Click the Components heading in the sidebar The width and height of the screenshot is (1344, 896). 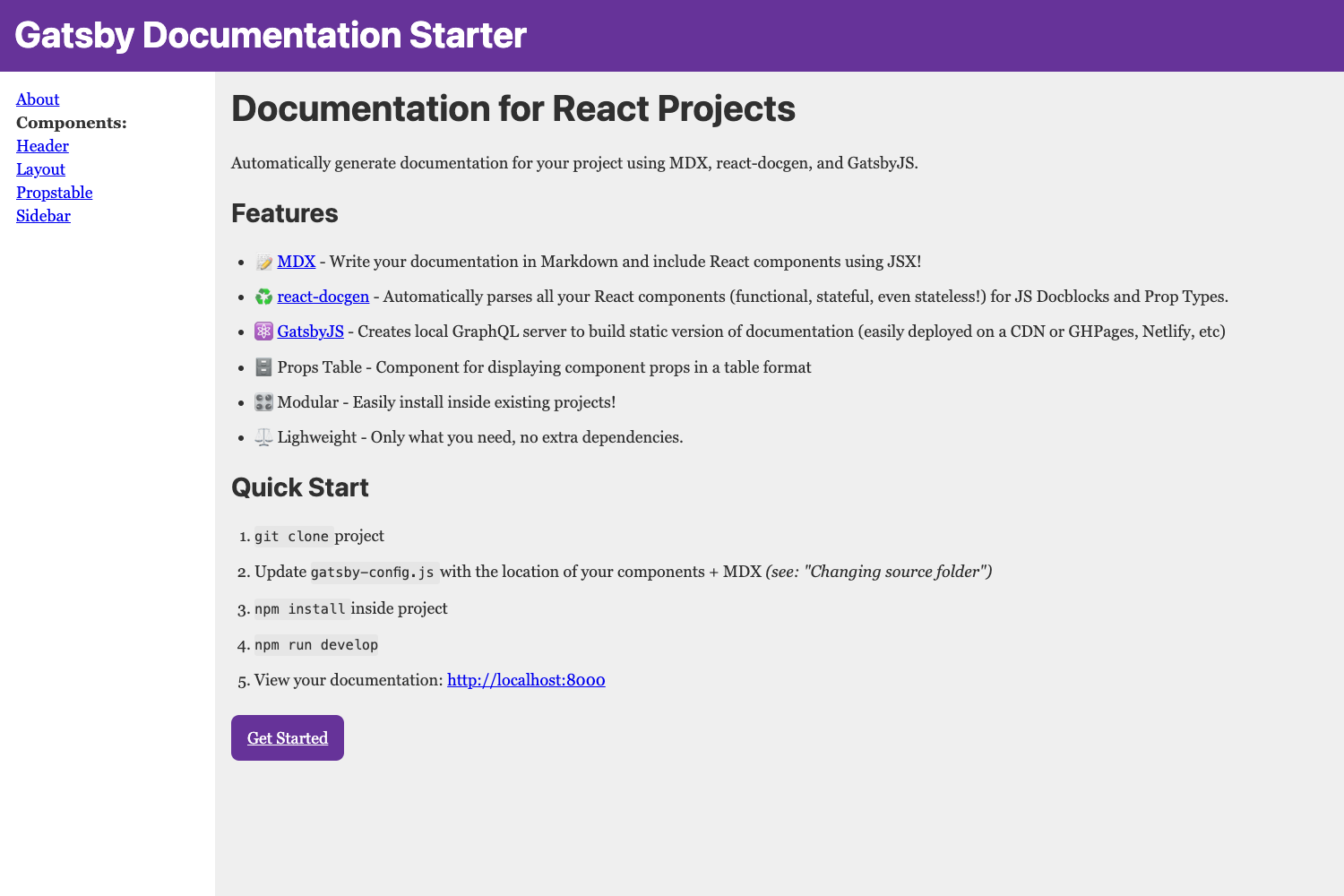coord(71,123)
